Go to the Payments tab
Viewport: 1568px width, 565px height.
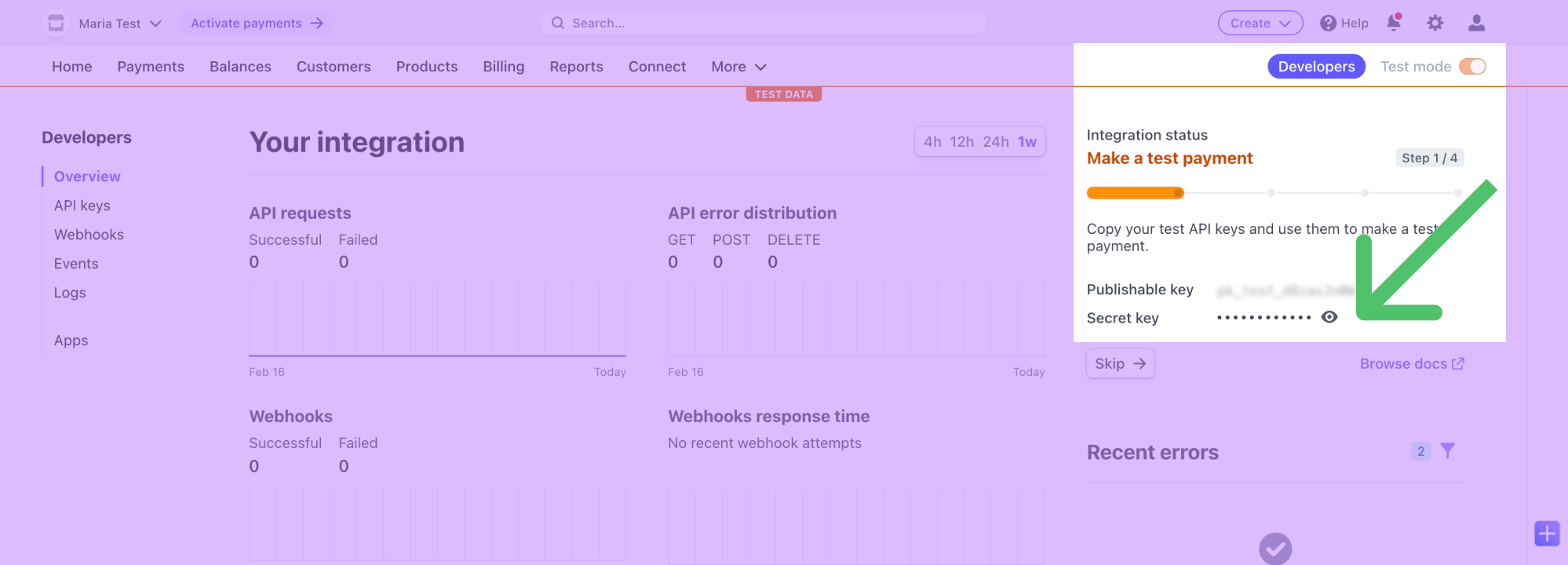point(151,67)
